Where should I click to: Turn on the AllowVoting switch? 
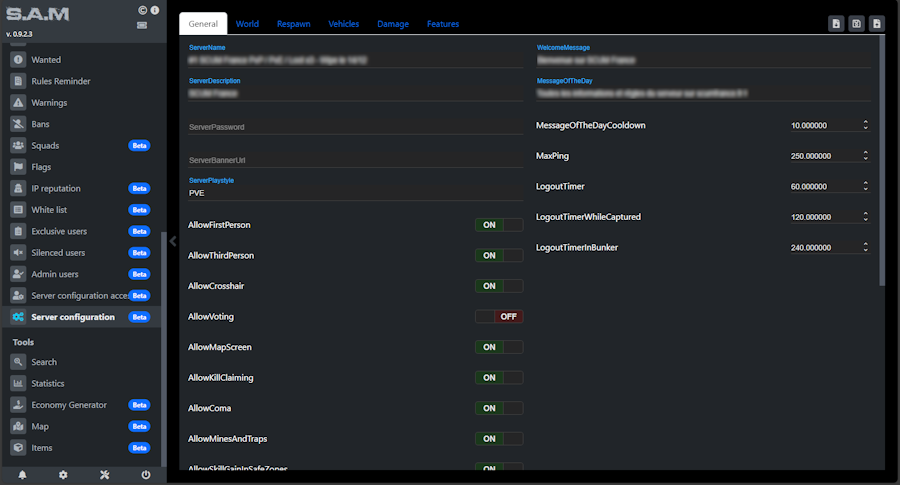[498, 316]
